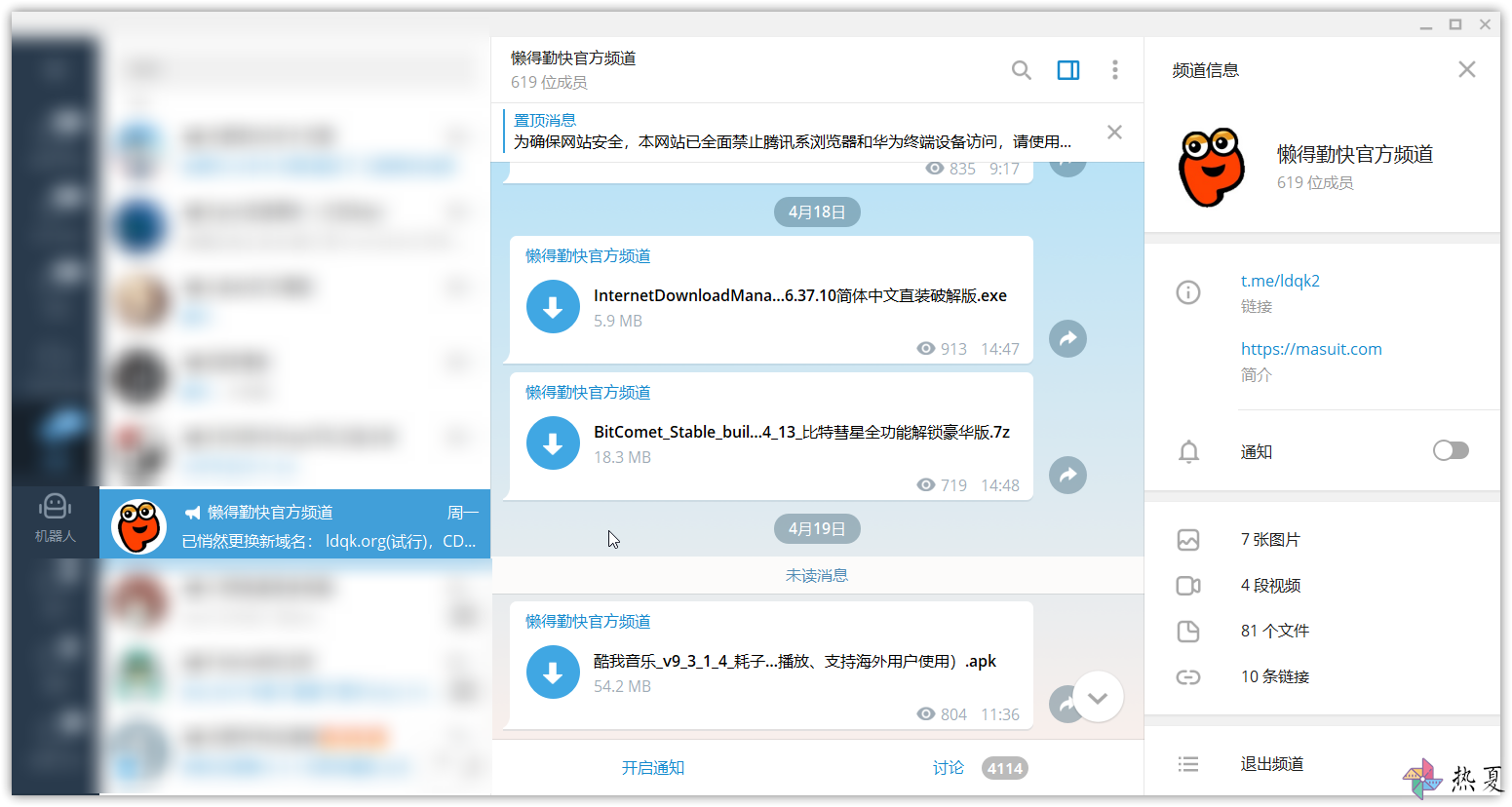Click channel name header 懒得勤快官方频道
The image size is (1512, 807).
coord(573,58)
